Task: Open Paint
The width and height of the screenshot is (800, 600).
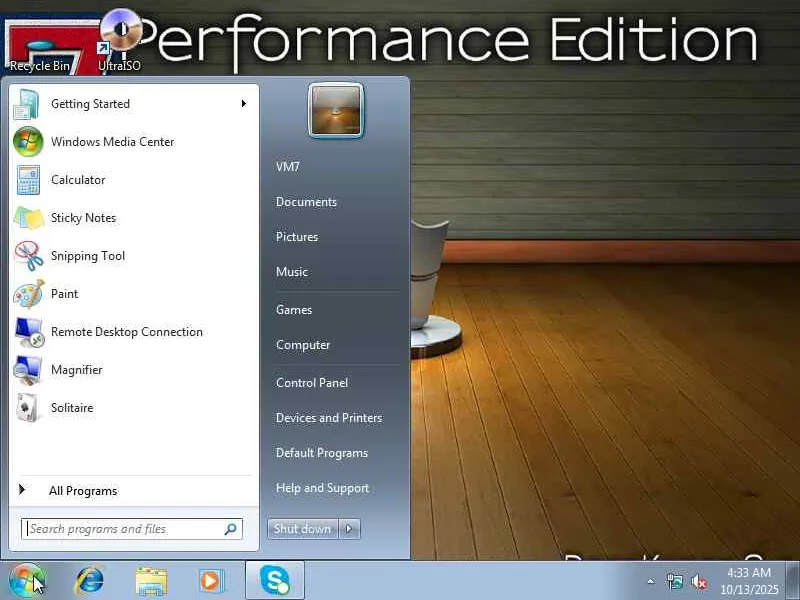Action: [134, 294]
